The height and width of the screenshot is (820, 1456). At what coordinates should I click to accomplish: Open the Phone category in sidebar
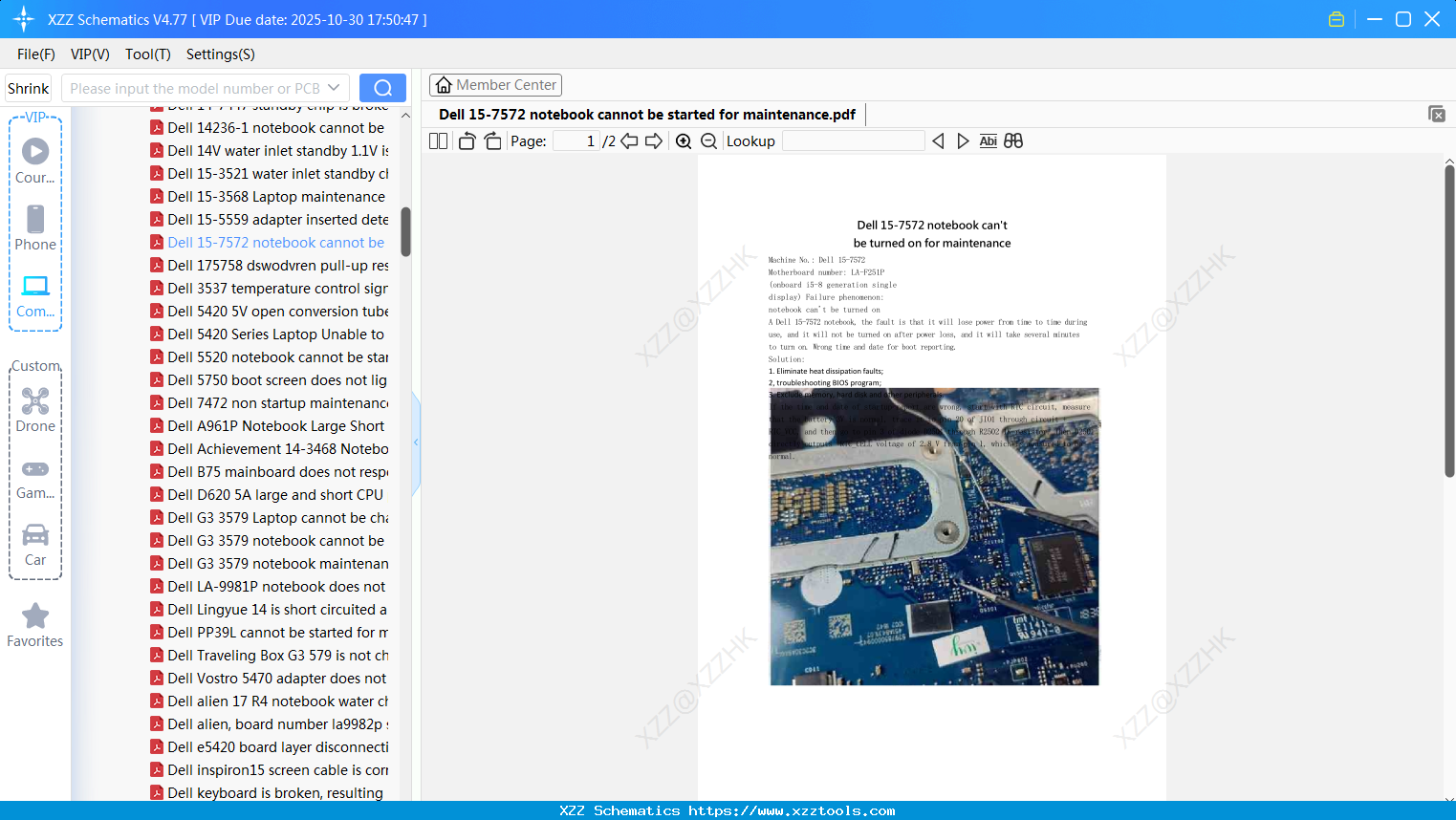coord(35,227)
